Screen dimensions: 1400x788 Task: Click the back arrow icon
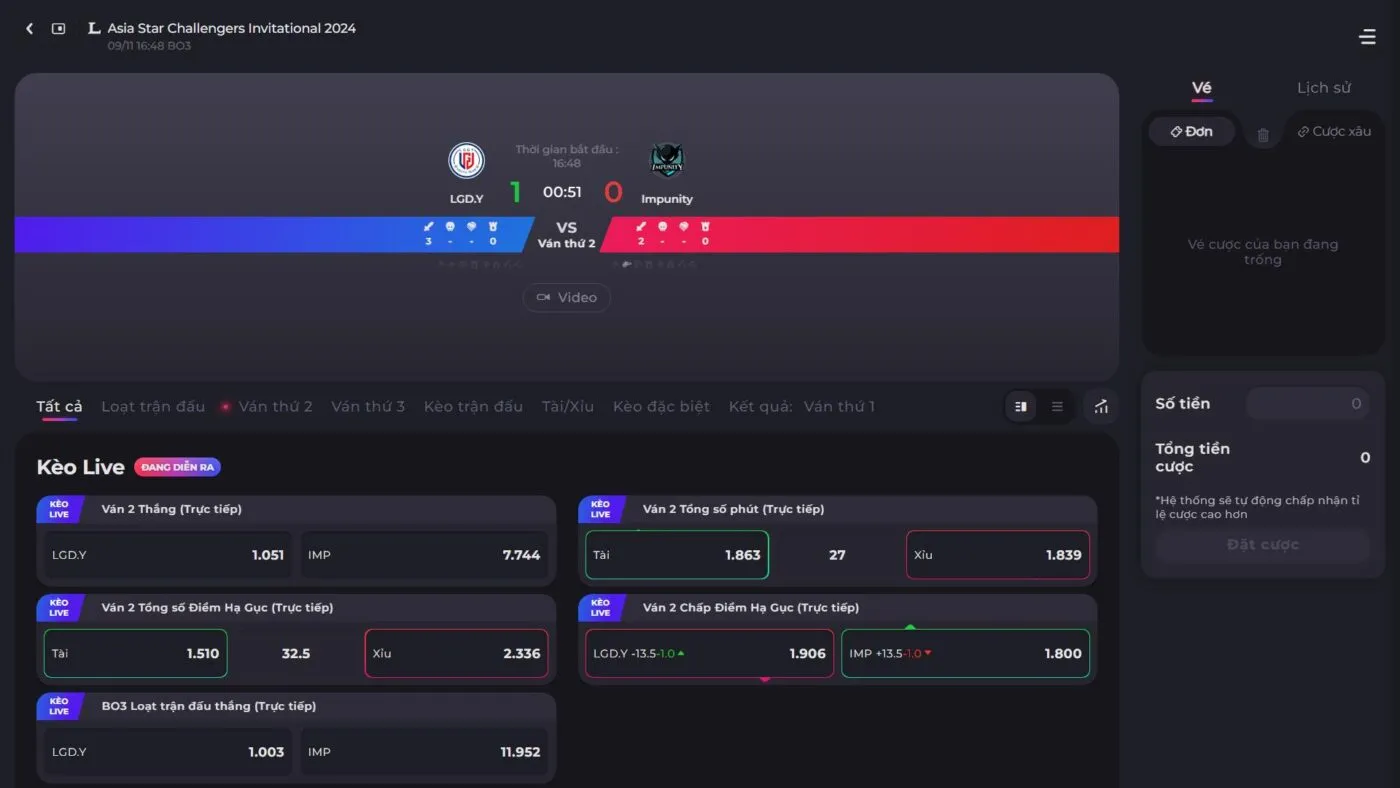click(29, 29)
